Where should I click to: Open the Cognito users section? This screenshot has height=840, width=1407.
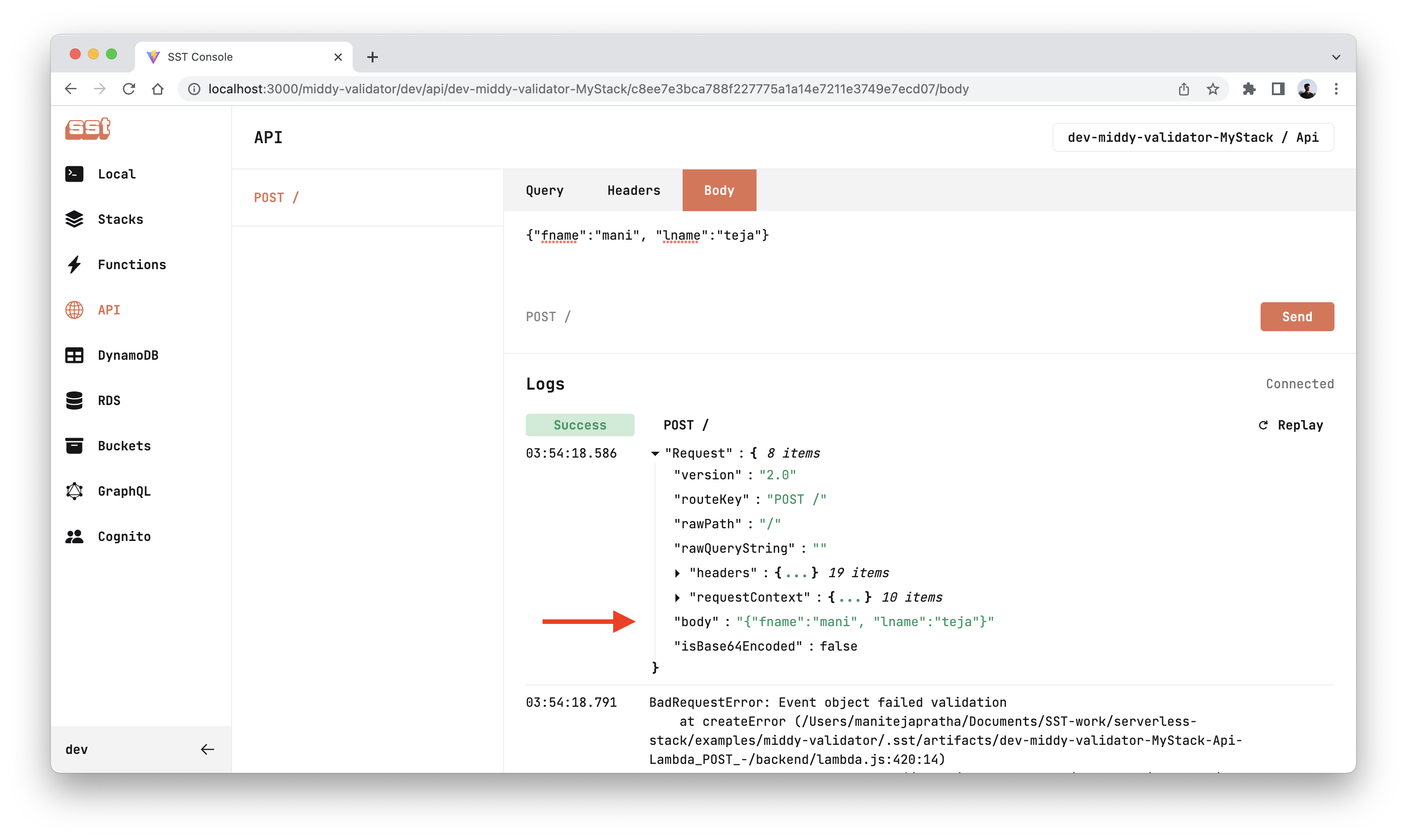124,536
